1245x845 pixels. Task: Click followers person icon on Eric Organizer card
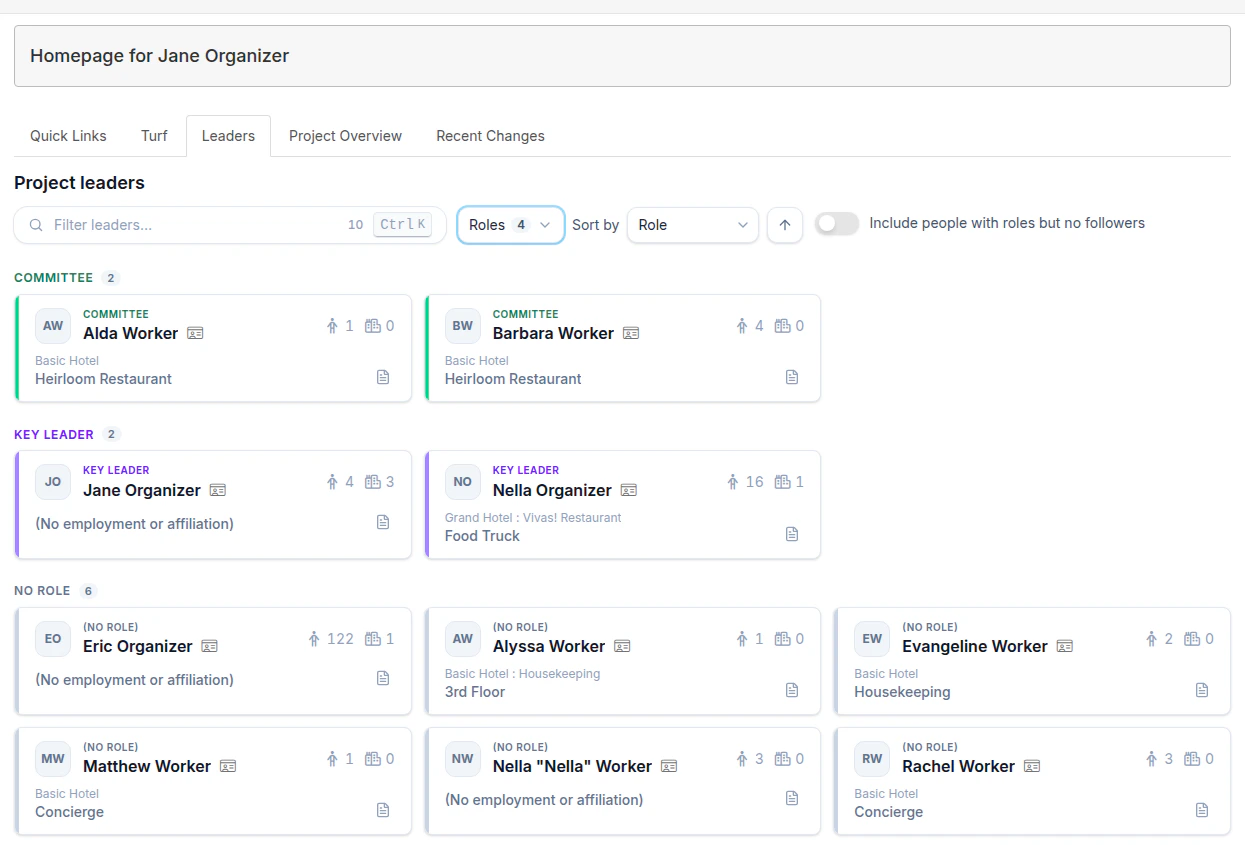314,639
